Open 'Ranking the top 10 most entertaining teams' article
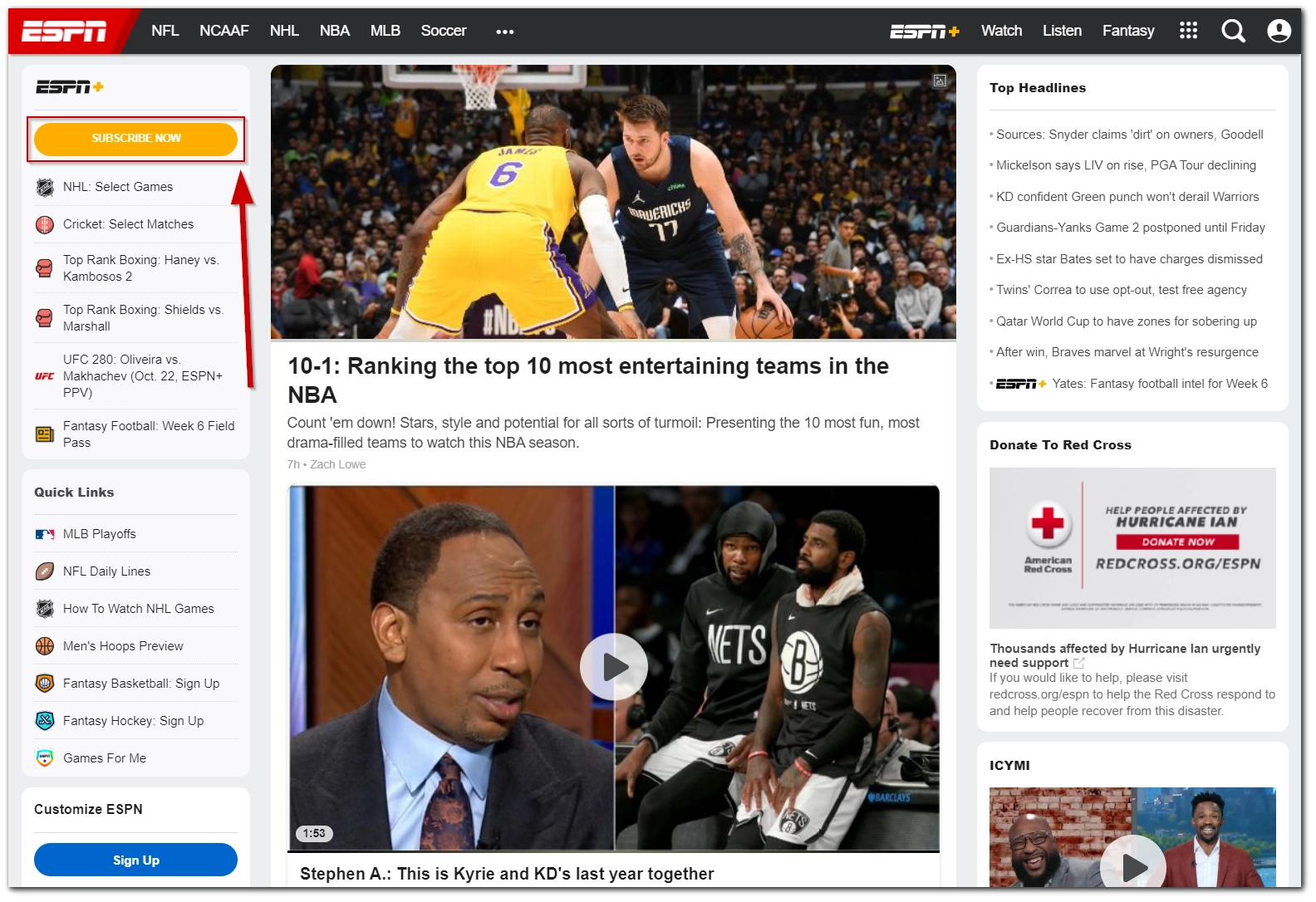Viewport: 1316px width, 902px height. tap(588, 380)
